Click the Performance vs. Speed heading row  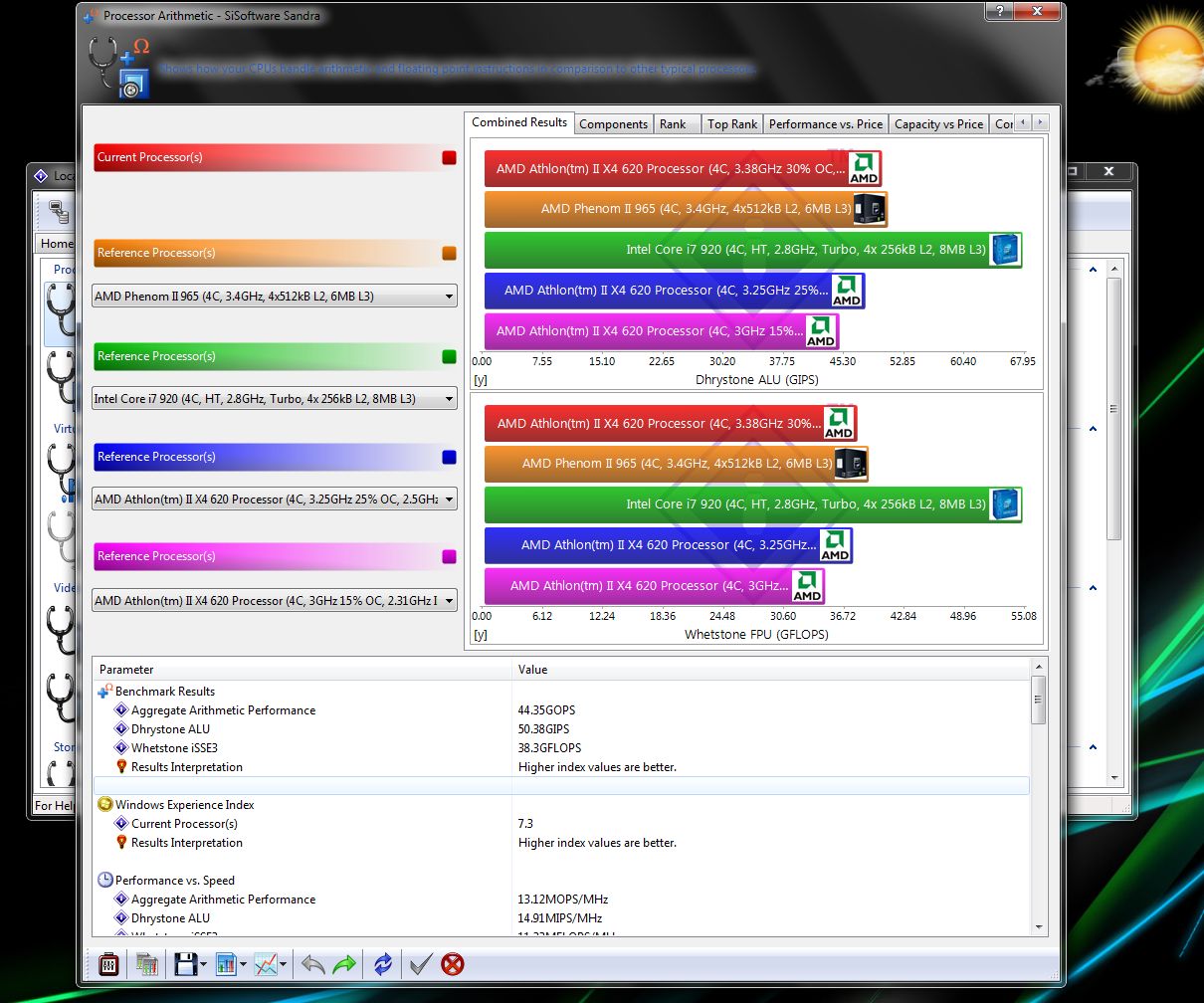[x=562, y=881]
